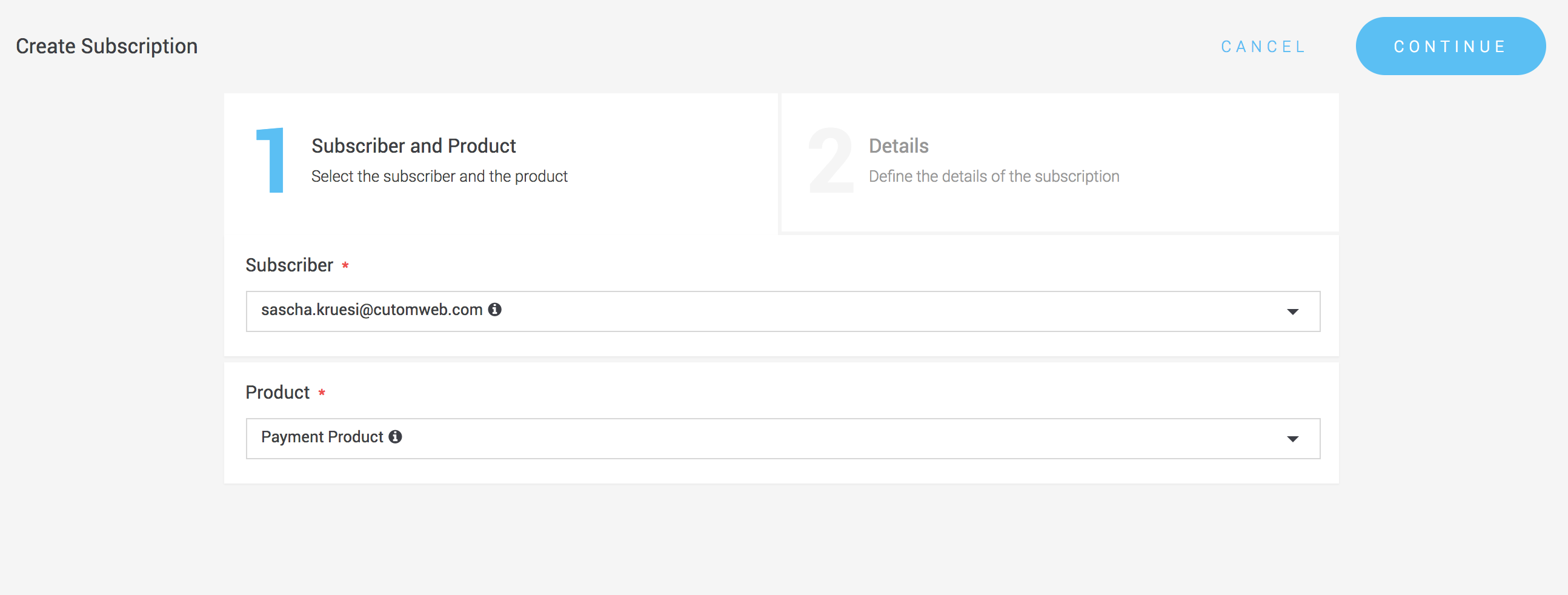Expand the Subscriber dropdown arrow
Viewport: 1568px width, 595px height.
click(x=1292, y=312)
